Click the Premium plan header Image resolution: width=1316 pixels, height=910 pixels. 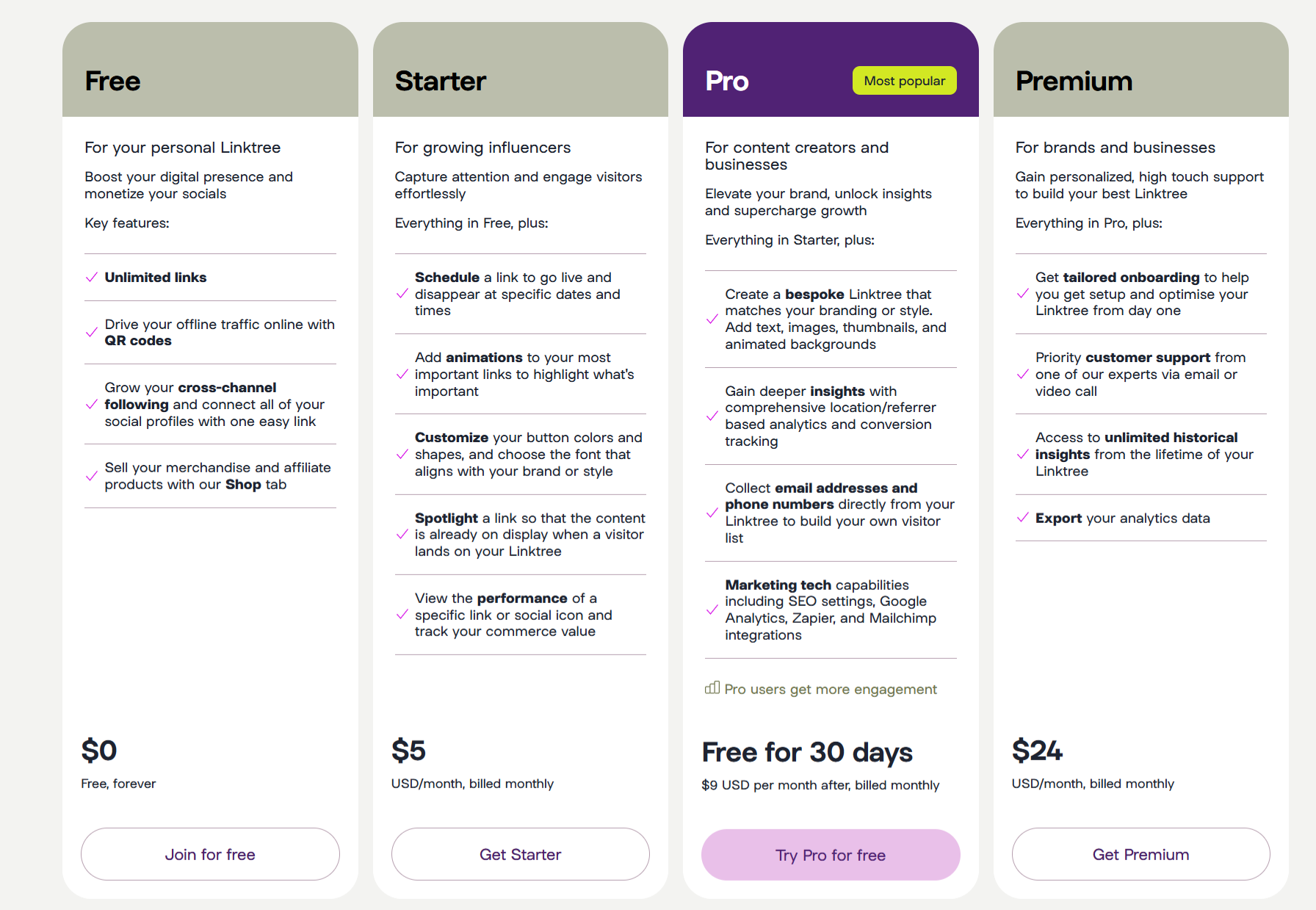point(1074,81)
